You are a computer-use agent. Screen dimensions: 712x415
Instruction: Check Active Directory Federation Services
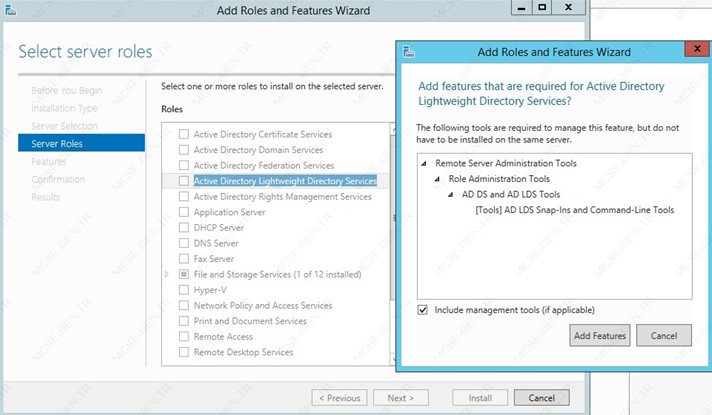pyautogui.click(x=183, y=165)
